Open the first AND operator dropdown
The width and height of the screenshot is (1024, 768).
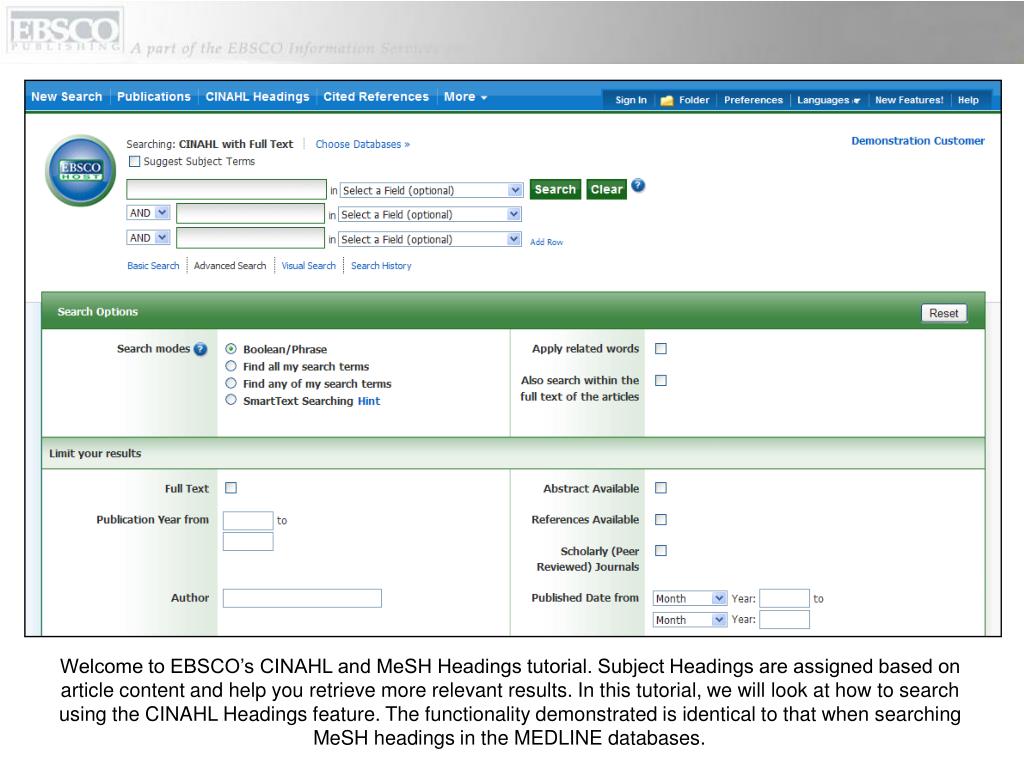148,213
